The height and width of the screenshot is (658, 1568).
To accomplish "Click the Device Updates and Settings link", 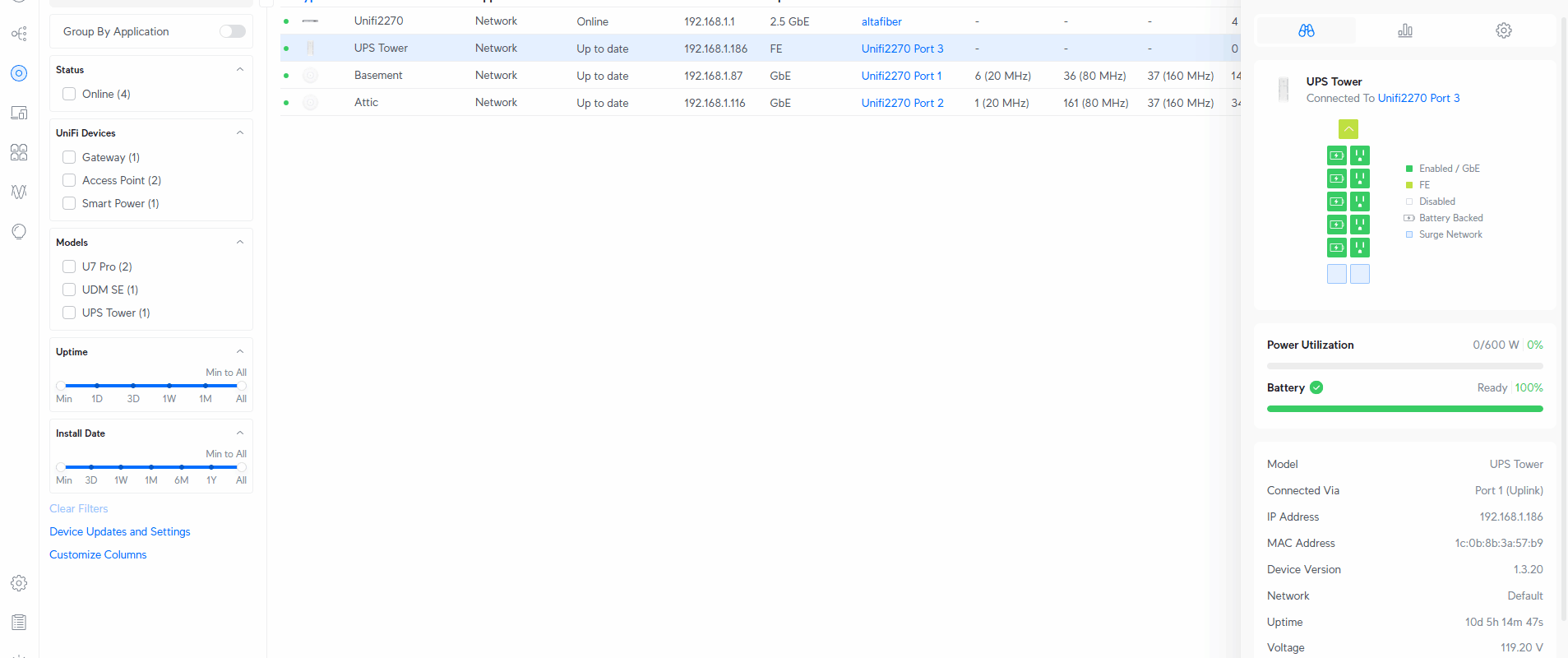I will [x=119, y=532].
